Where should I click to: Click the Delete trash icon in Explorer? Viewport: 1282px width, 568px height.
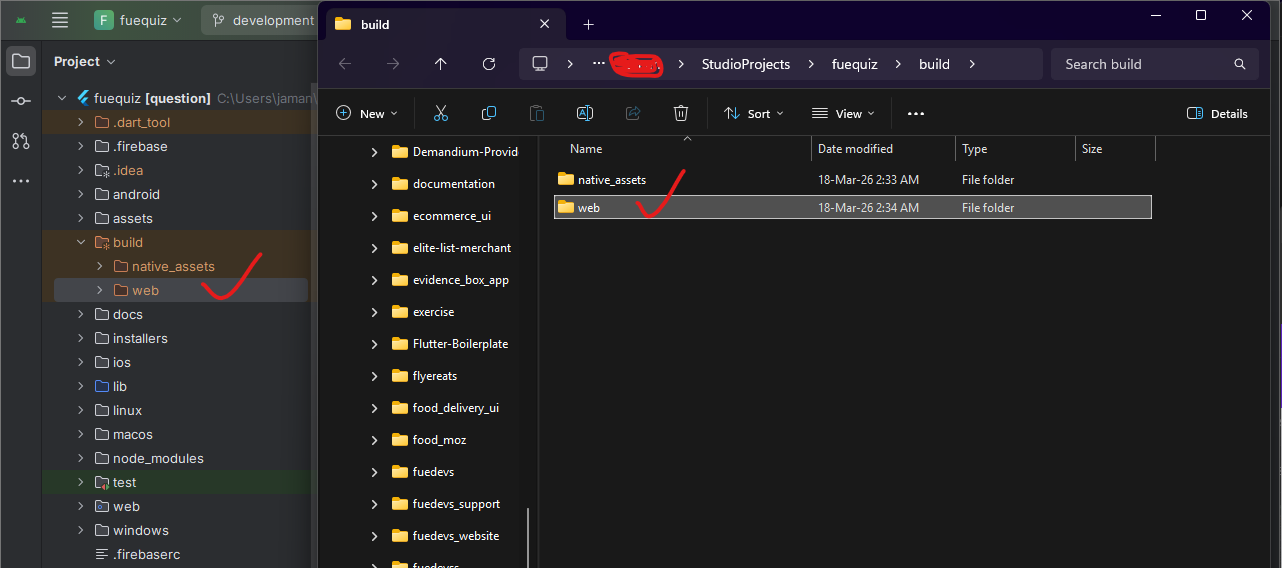pos(681,113)
